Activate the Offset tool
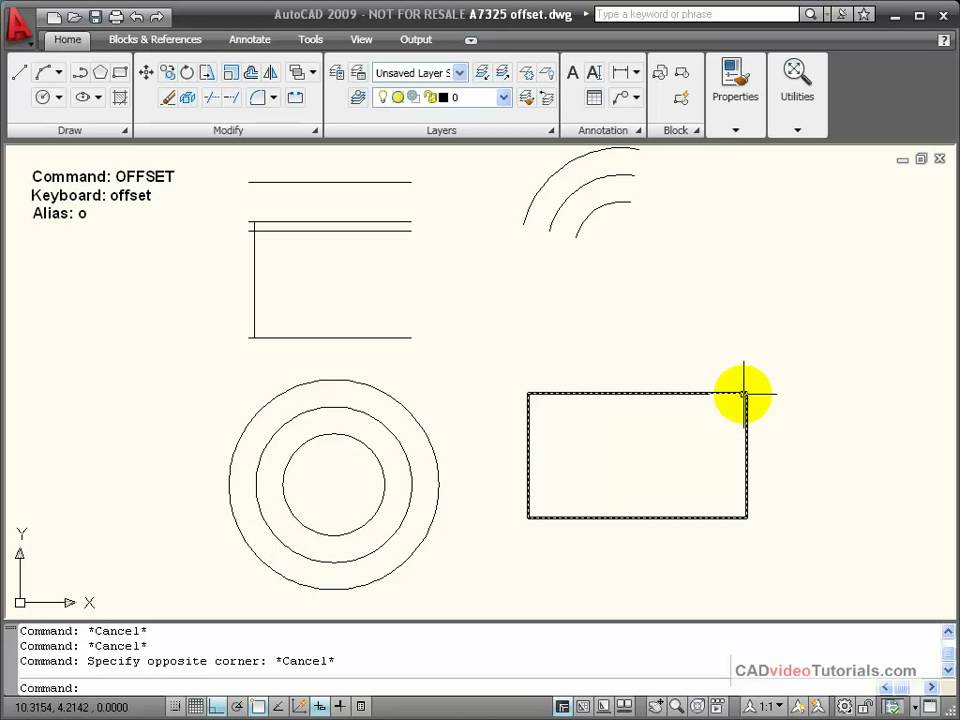 click(x=250, y=72)
